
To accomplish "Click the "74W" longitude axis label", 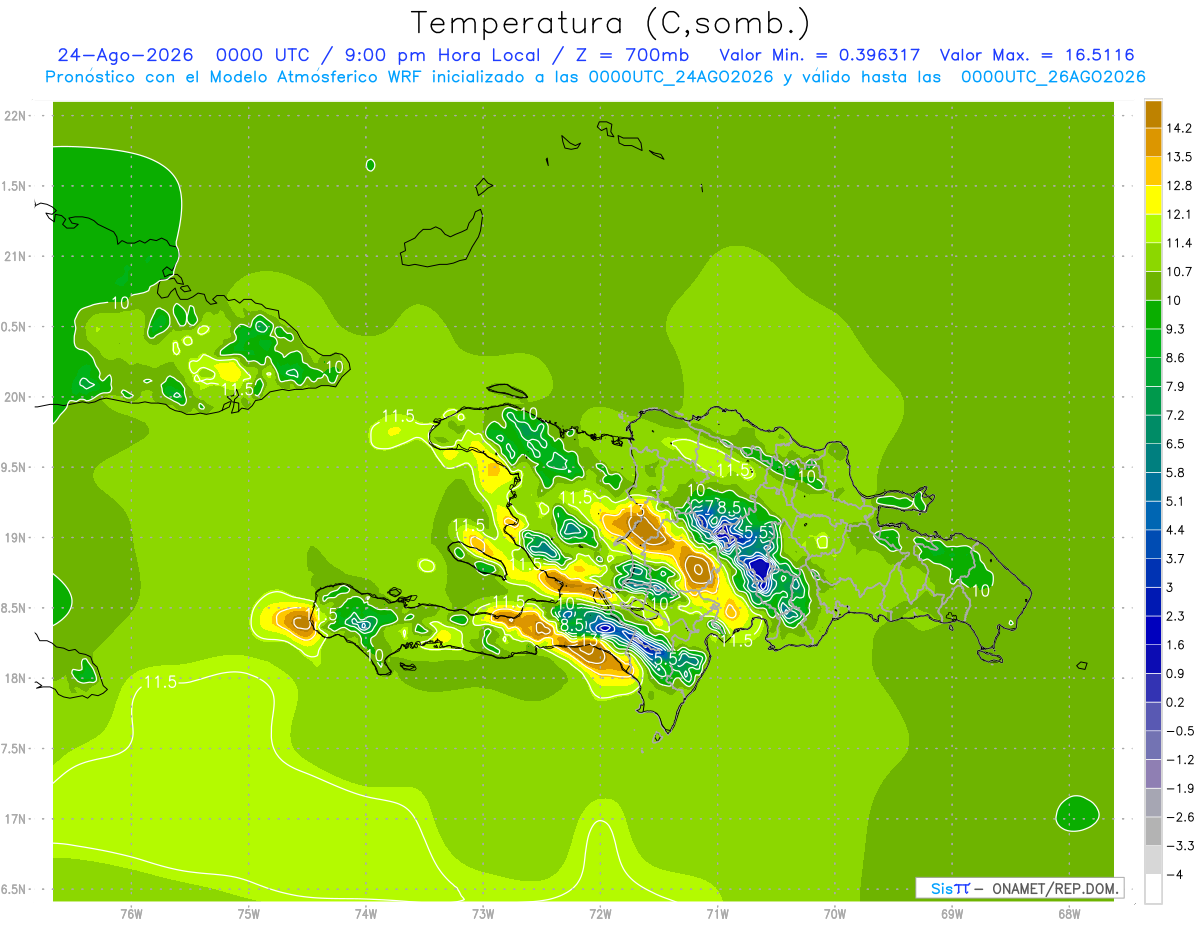I will coord(366,913).
